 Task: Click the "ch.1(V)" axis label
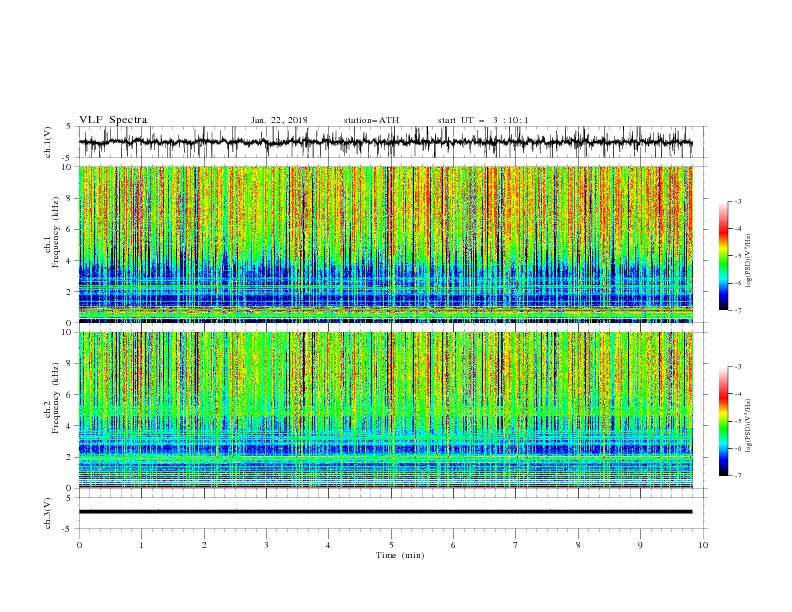tap(48, 142)
